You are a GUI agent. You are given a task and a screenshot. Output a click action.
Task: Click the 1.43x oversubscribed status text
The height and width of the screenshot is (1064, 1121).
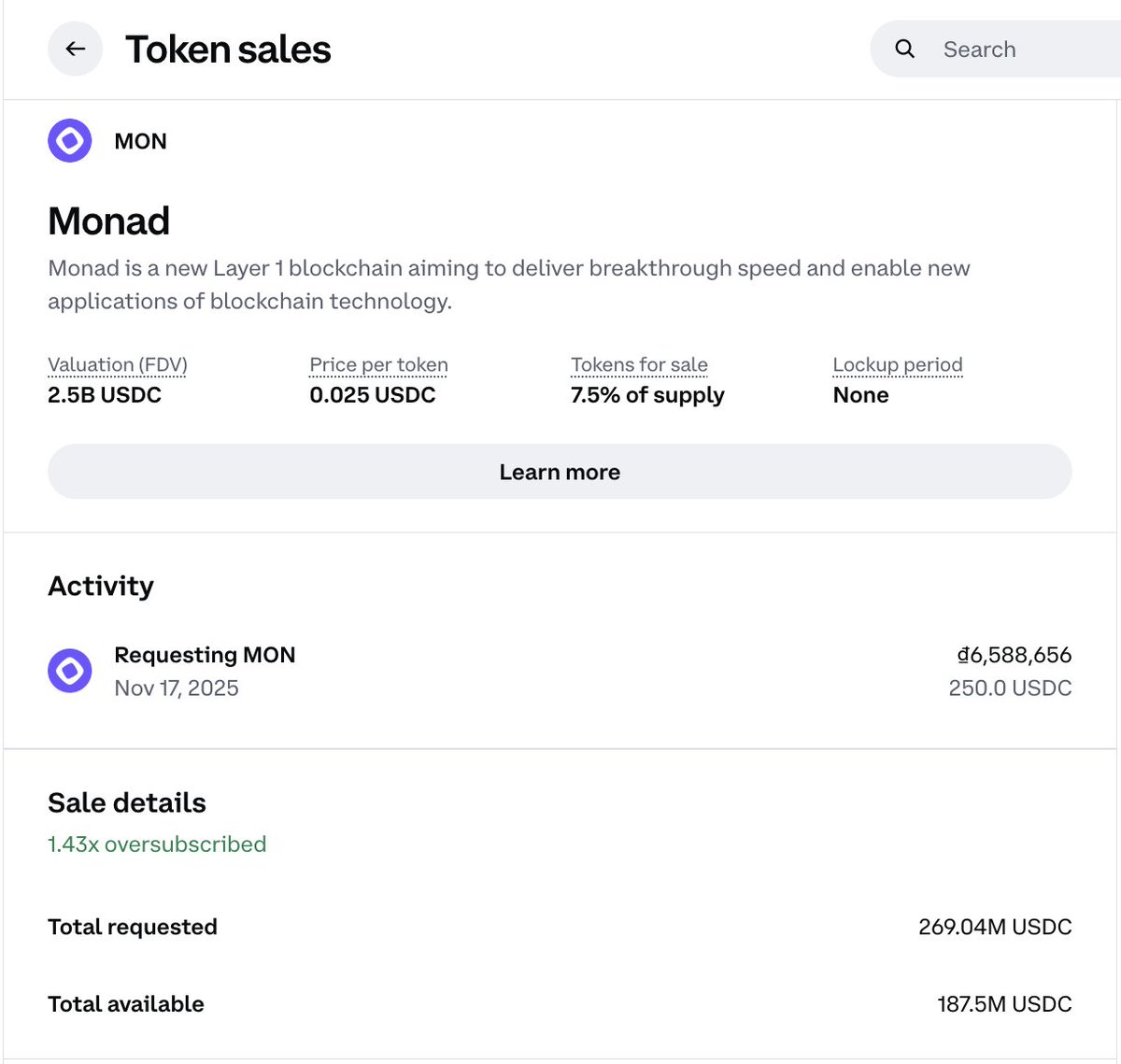pyautogui.click(x=157, y=844)
